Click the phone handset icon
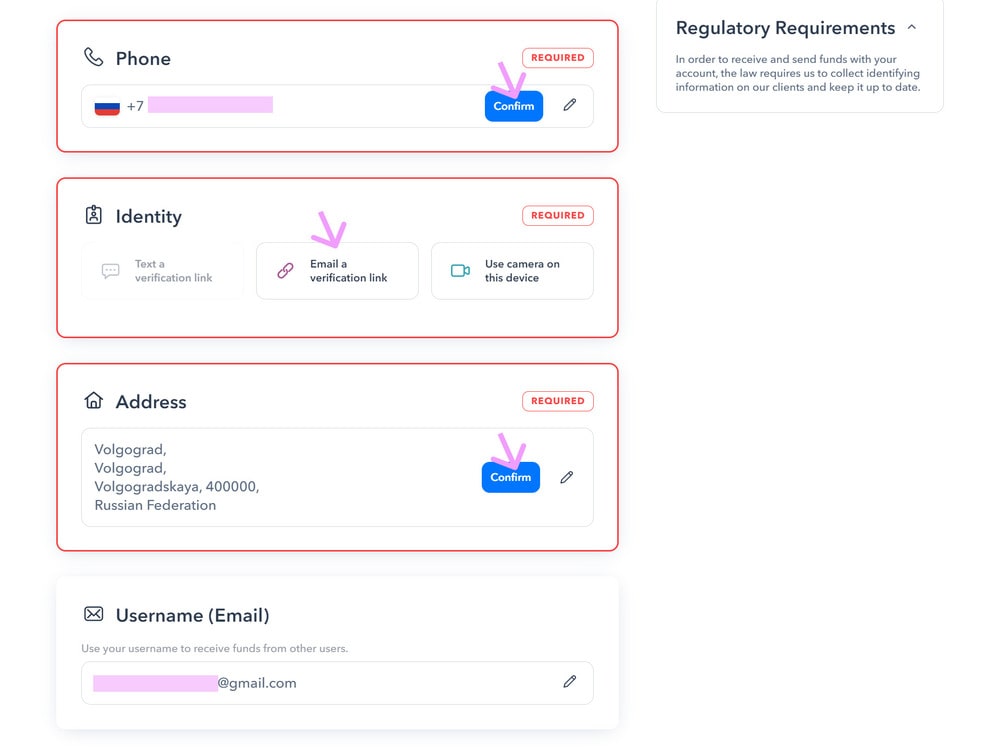1000x750 pixels. pos(94,57)
